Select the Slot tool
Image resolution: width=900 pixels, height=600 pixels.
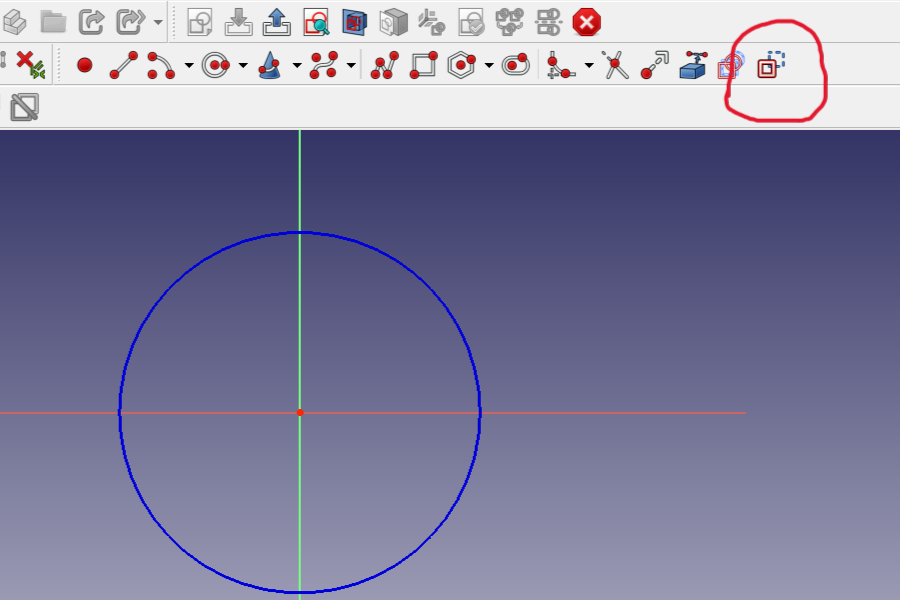[515, 65]
